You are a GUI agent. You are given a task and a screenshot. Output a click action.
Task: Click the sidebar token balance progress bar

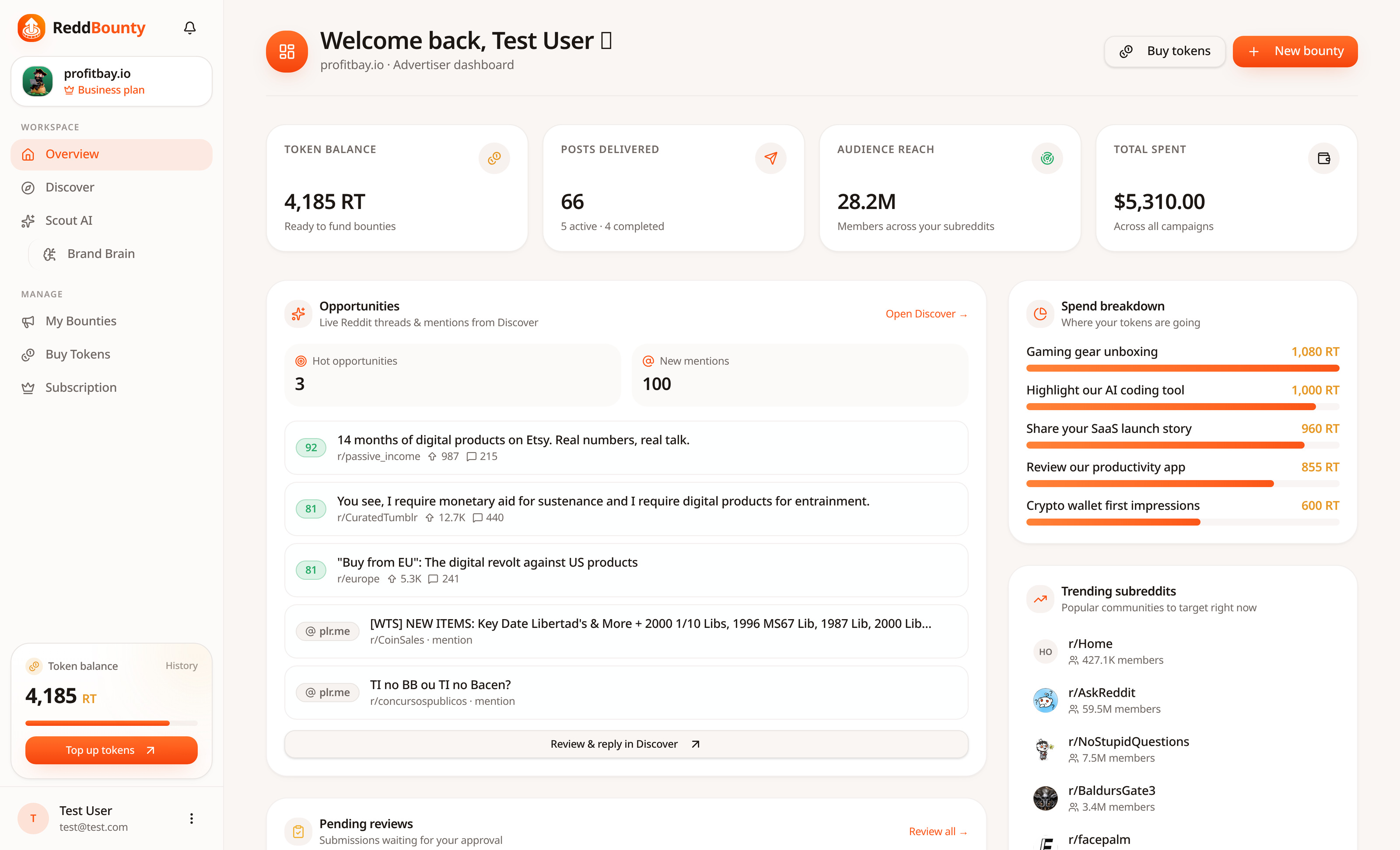(112, 723)
